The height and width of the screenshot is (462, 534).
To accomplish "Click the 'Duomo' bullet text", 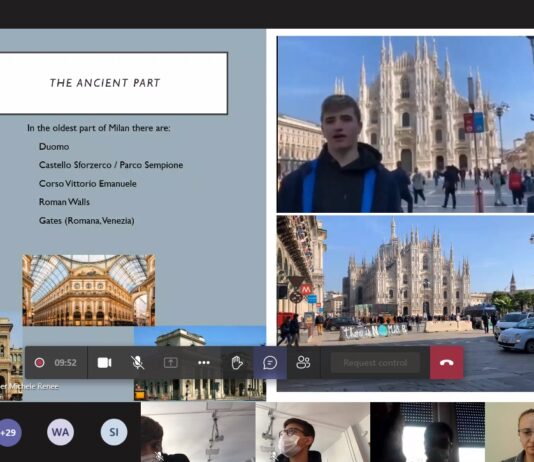I will pos(54,147).
